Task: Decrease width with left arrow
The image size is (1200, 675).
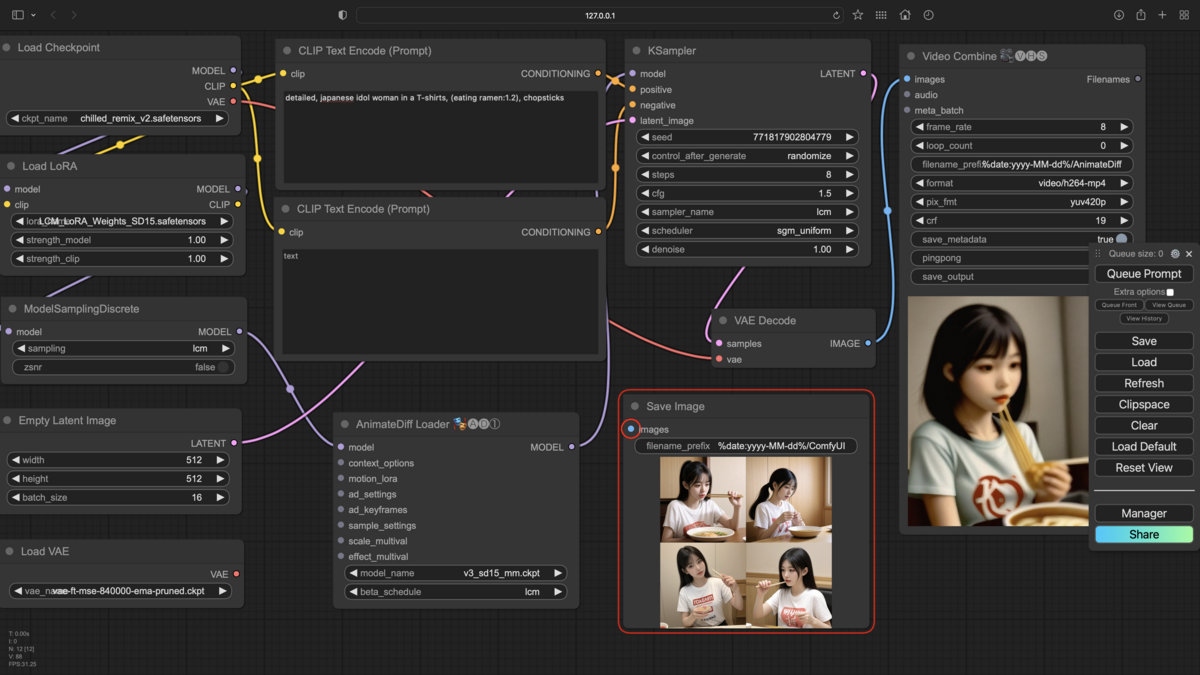Action: pos(16,460)
